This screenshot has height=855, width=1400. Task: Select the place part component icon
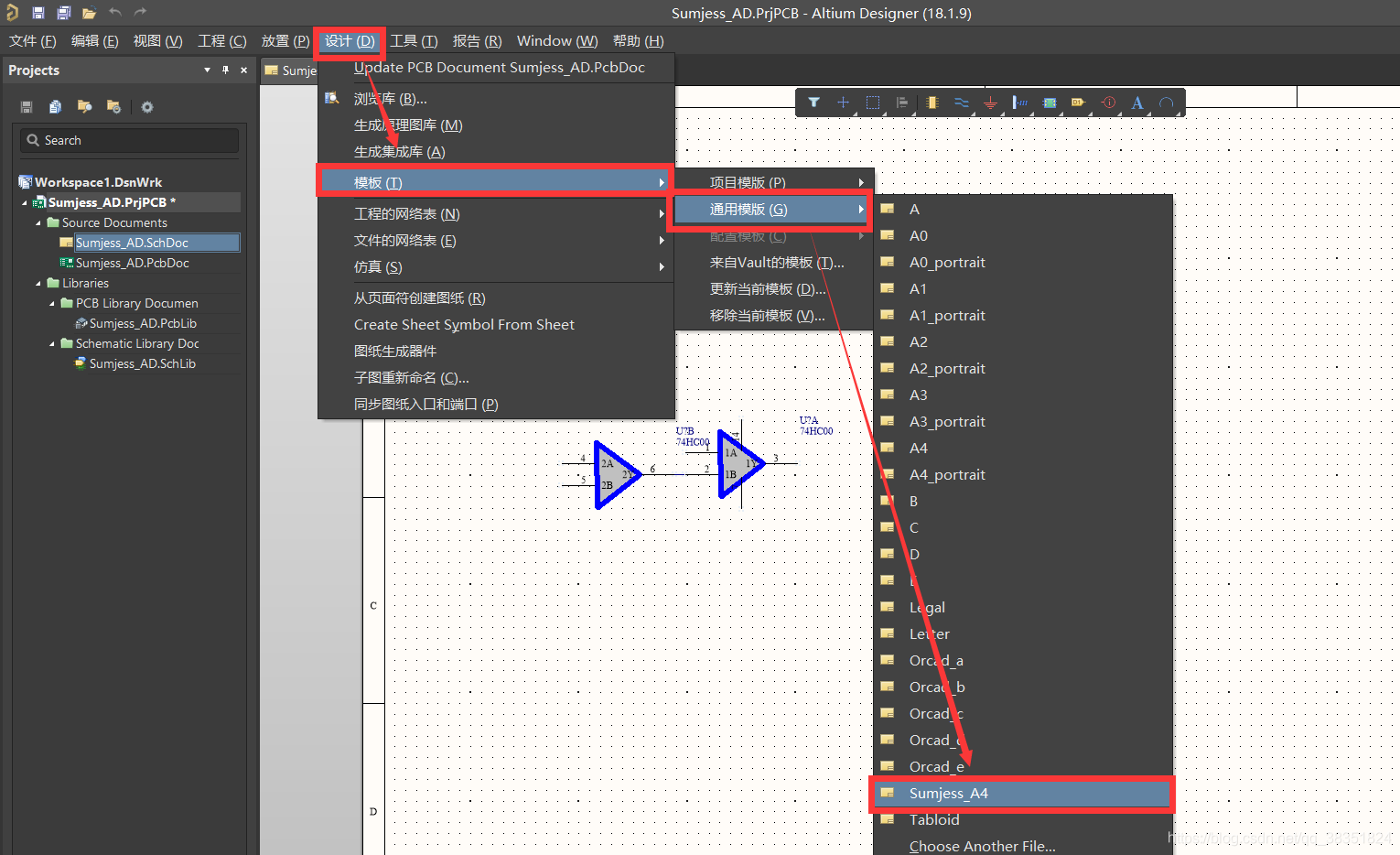(932, 103)
